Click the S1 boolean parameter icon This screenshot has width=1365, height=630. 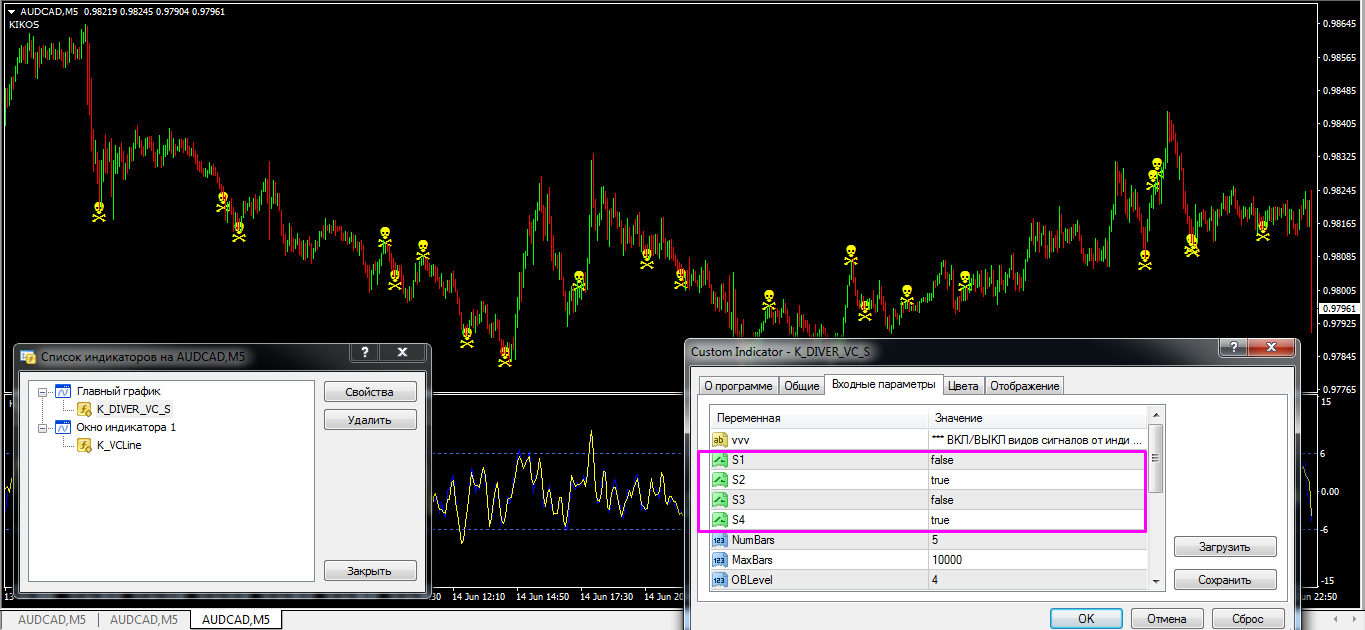click(720, 460)
